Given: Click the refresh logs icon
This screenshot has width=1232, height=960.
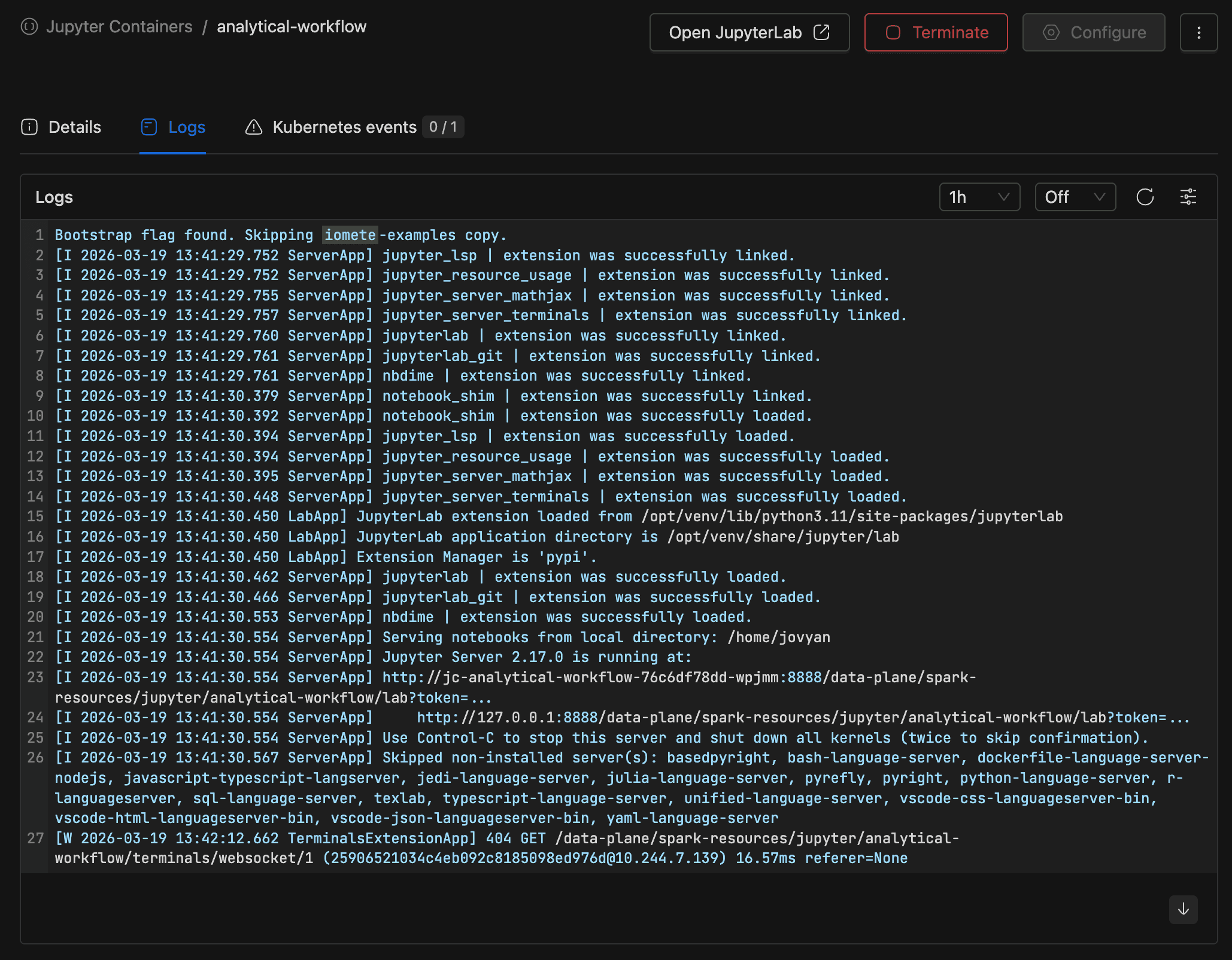Looking at the screenshot, I should 1145,197.
